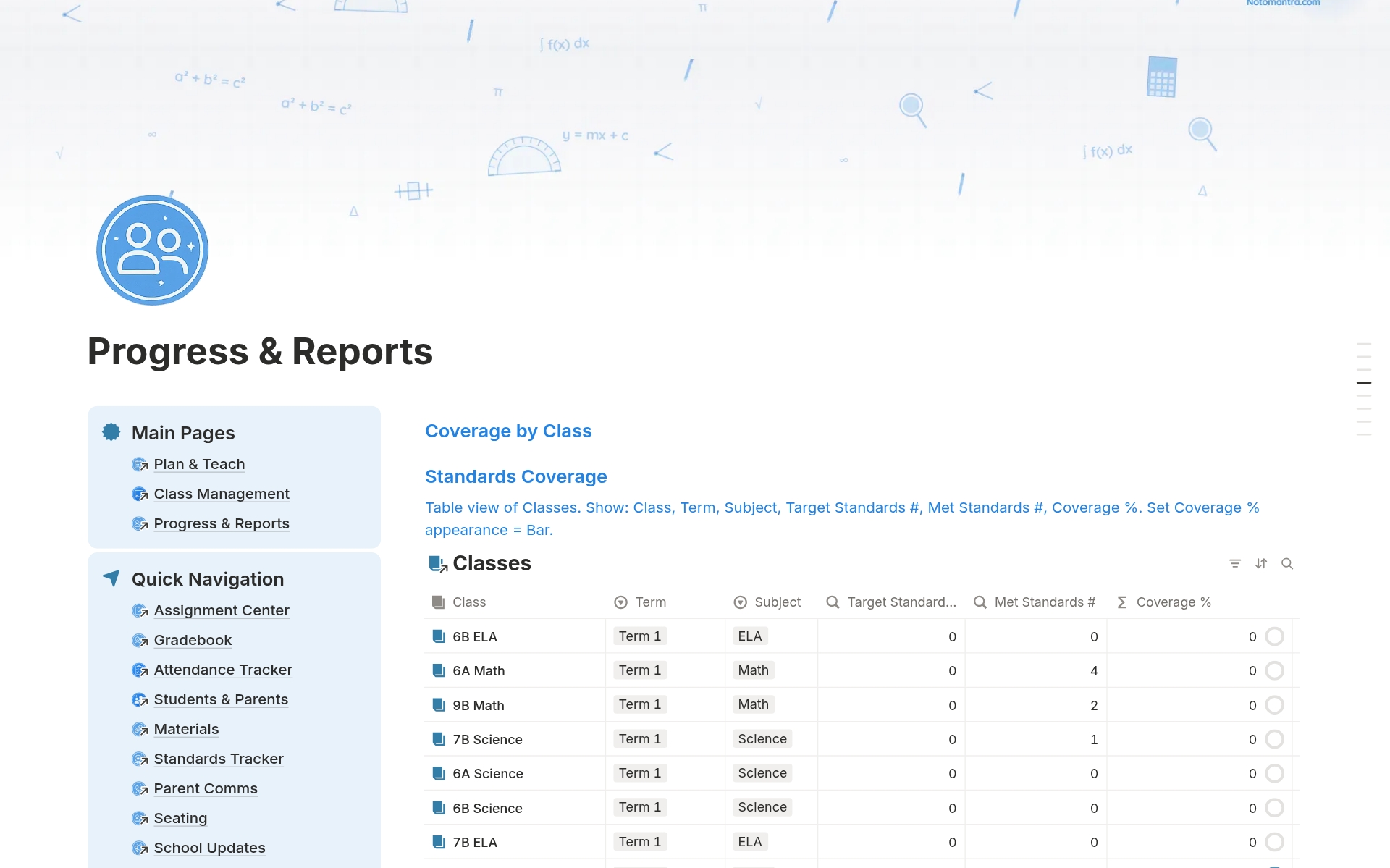Open the Coverage % column header menu
This screenshot has height=868, width=1390.
[x=1173, y=602]
